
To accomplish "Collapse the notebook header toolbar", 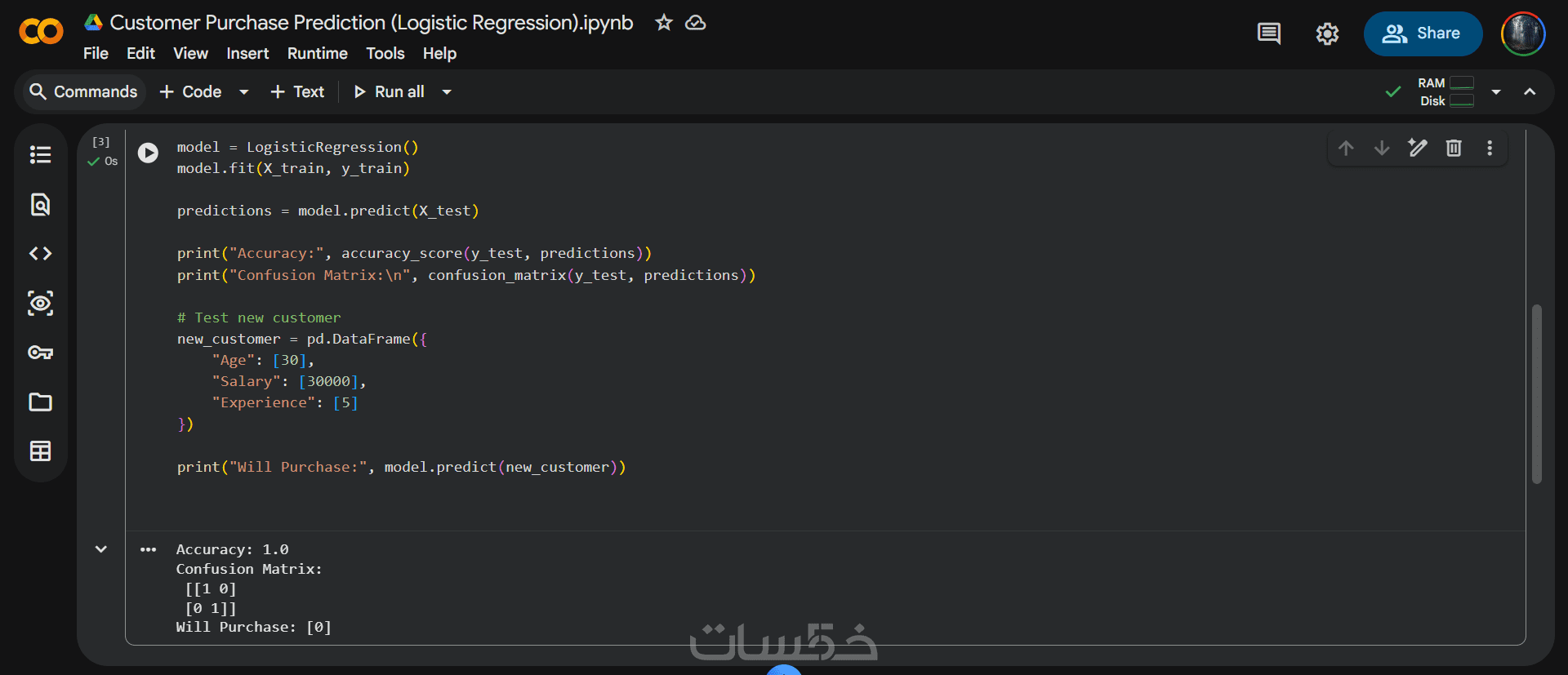I will pos(1530,92).
